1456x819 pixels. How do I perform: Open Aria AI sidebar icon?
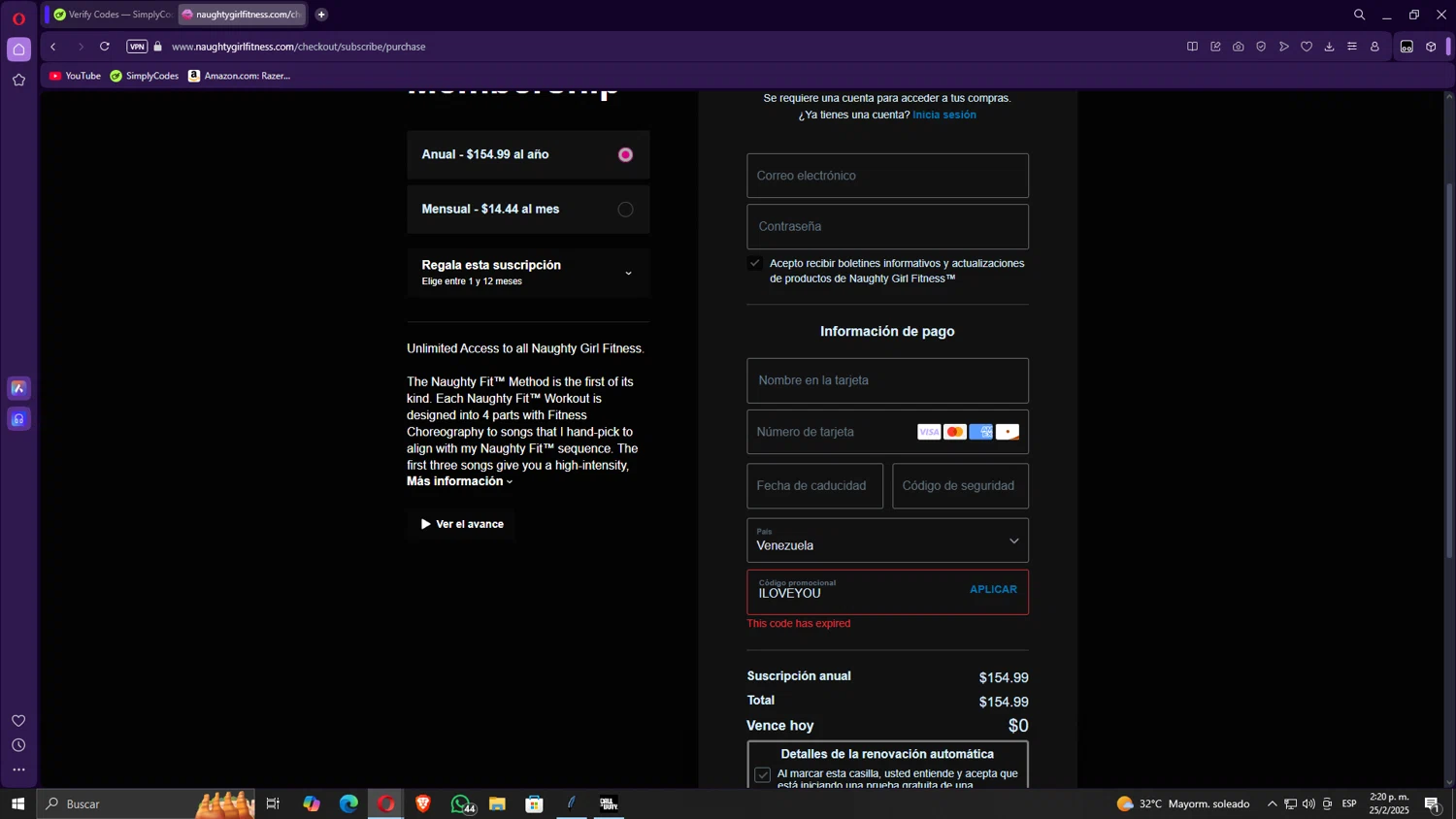pyautogui.click(x=18, y=388)
